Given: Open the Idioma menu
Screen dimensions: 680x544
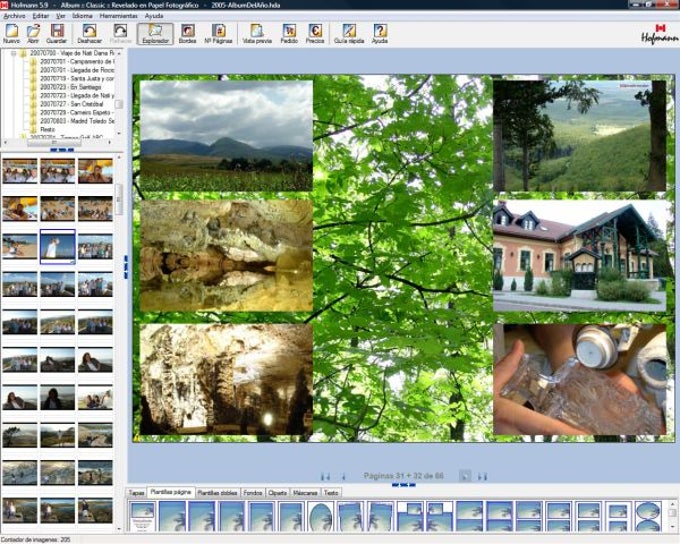Looking at the screenshot, I should coord(82,16).
